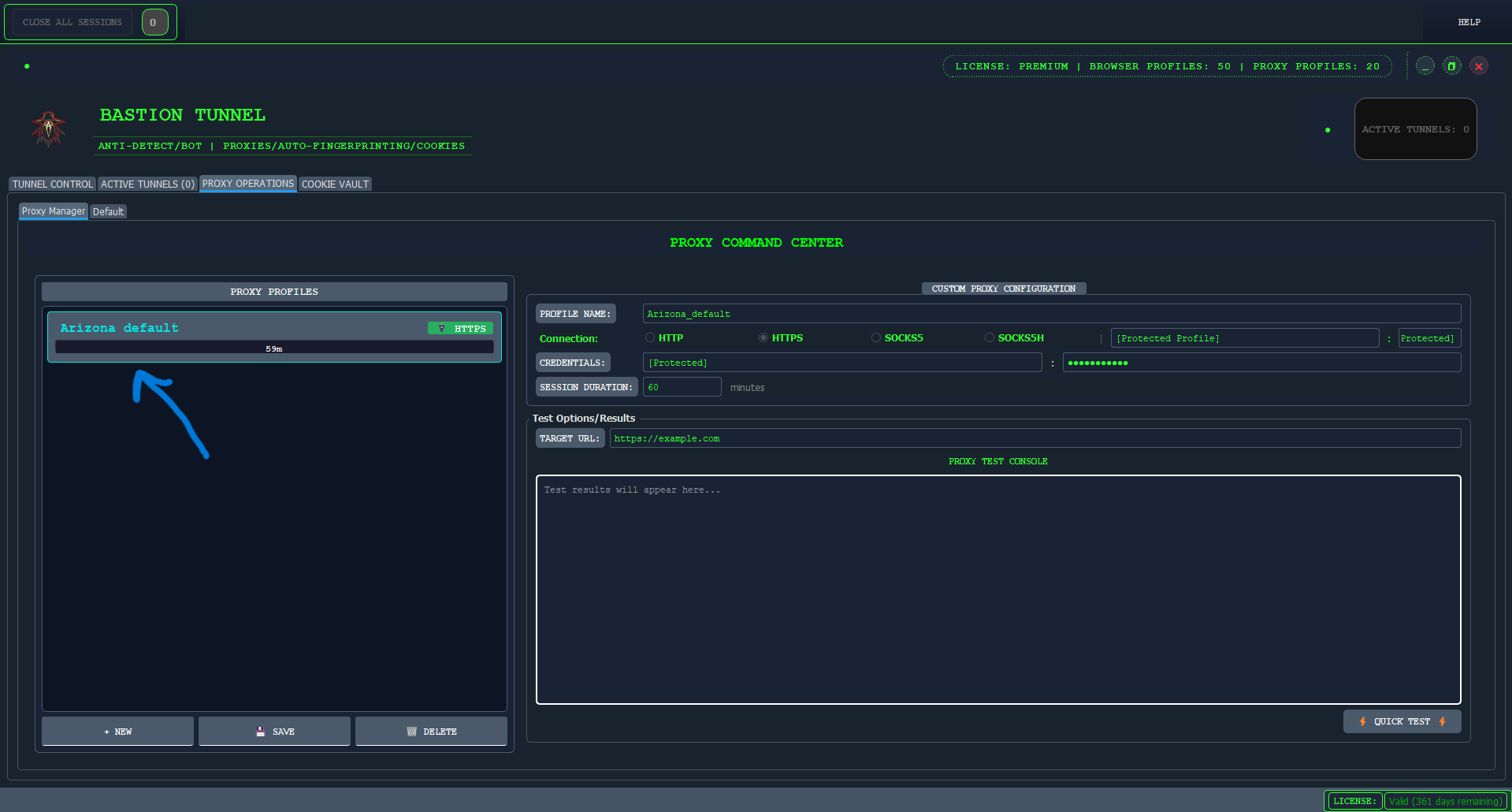Select Arizona default proxy profile
This screenshot has width=1512, height=812.
coord(274,337)
